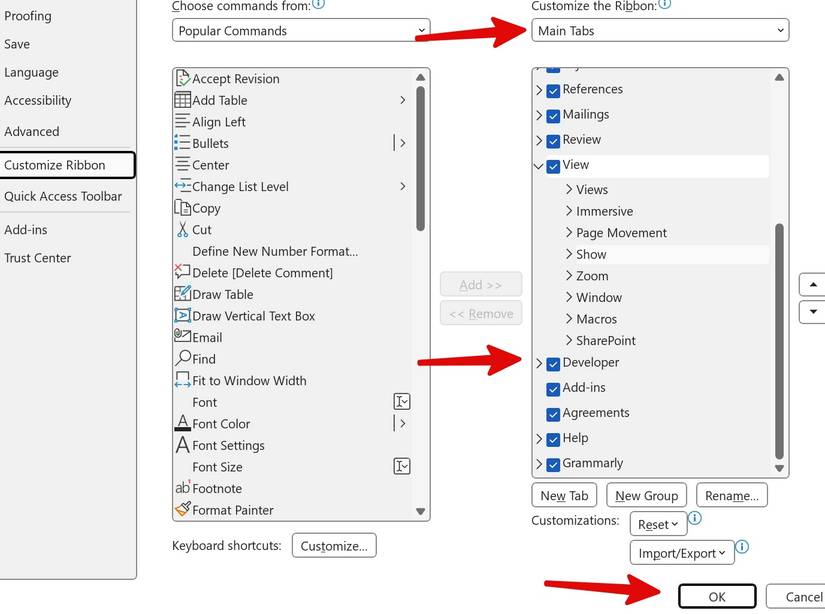
Task: Toggle the Review tab checkbox
Action: (x=553, y=141)
